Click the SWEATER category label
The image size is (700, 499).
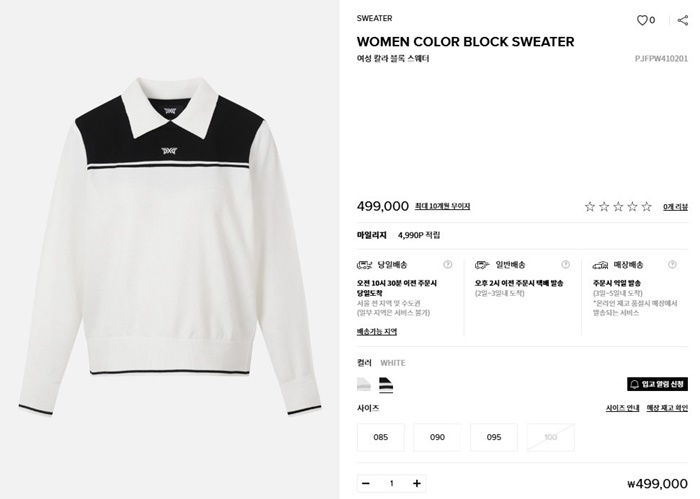pos(375,18)
